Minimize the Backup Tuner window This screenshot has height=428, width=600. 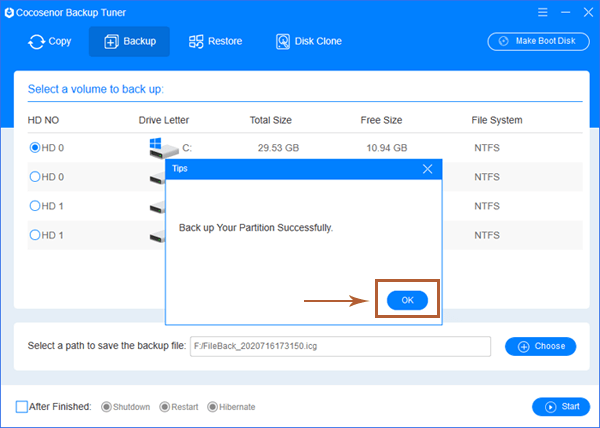tap(565, 12)
